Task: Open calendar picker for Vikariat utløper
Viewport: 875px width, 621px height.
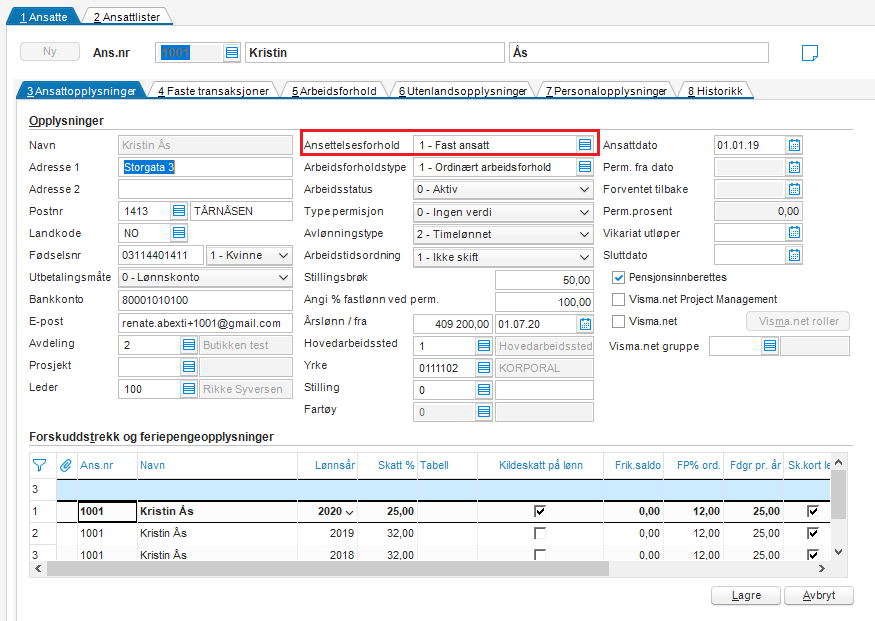Action: click(x=794, y=233)
